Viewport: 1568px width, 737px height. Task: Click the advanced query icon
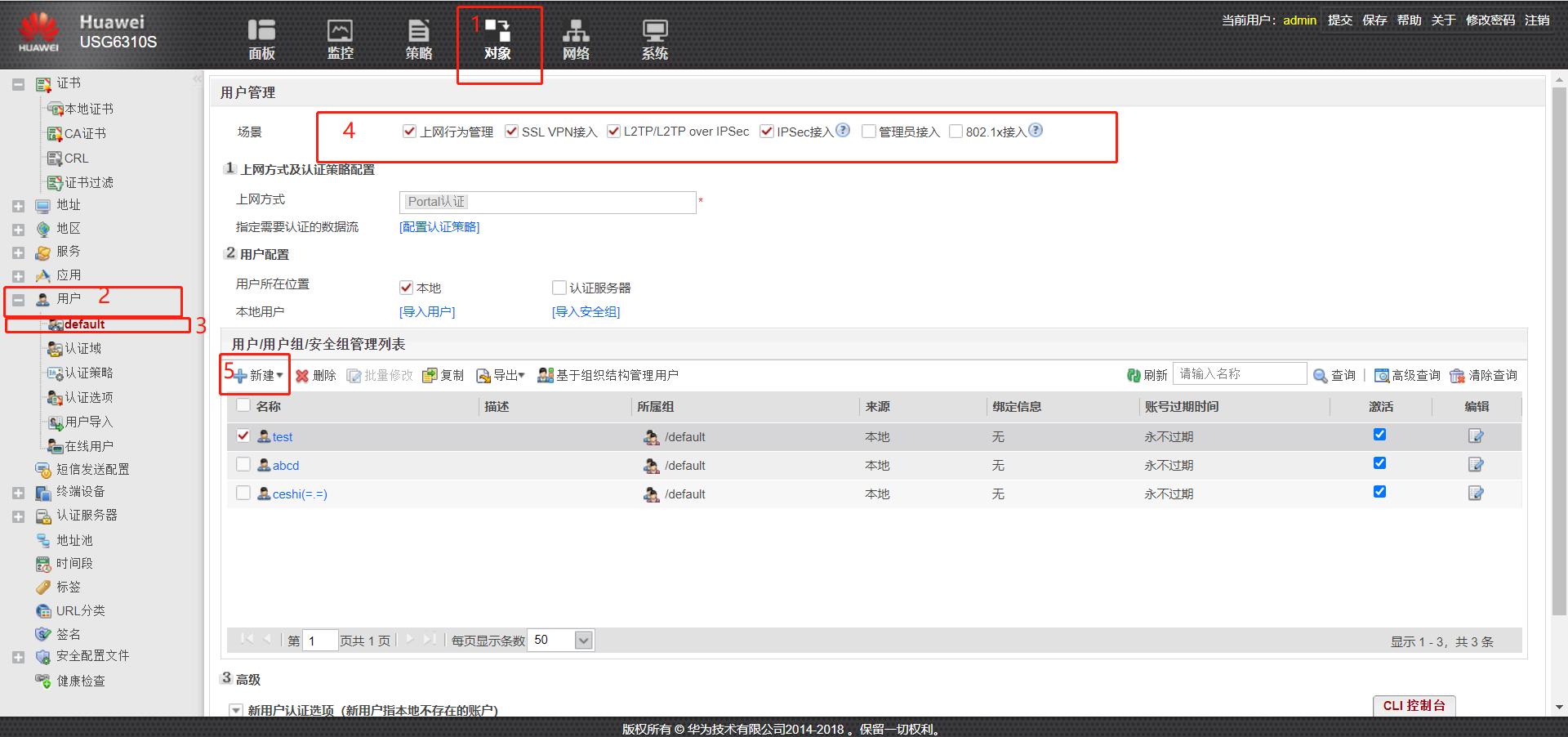pyautogui.click(x=1382, y=376)
